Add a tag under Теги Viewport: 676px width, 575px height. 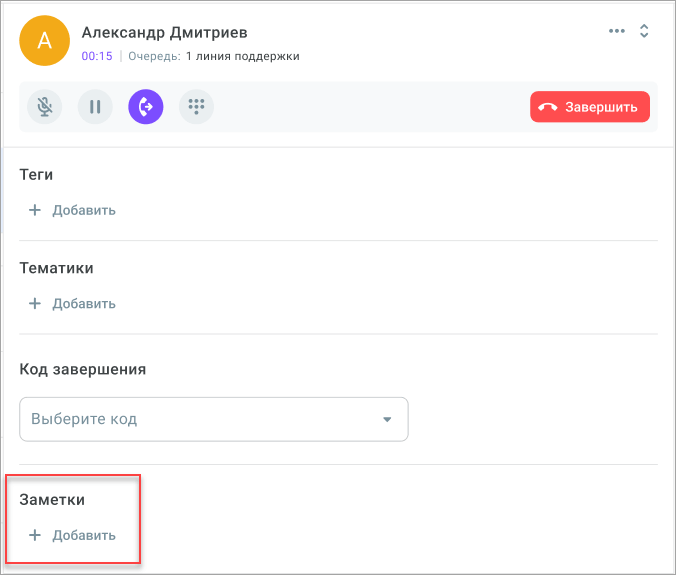click(x=72, y=210)
